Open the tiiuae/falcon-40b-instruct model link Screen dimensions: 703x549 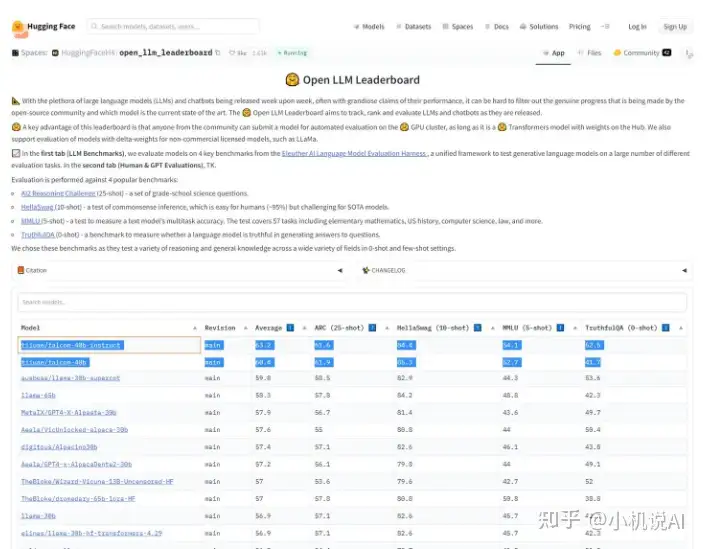coord(71,345)
